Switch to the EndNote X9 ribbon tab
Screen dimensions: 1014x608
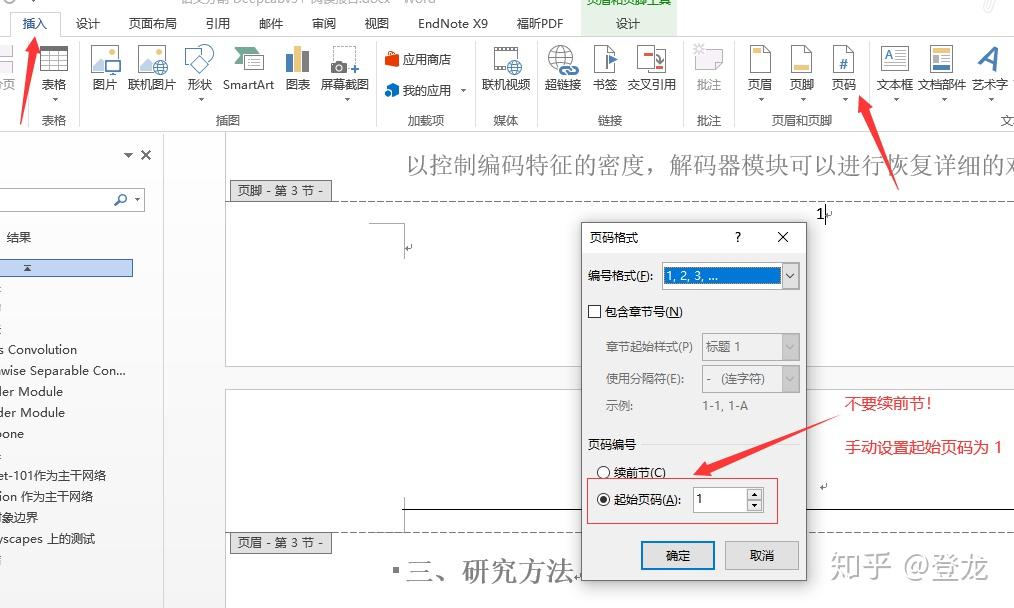(x=452, y=23)
